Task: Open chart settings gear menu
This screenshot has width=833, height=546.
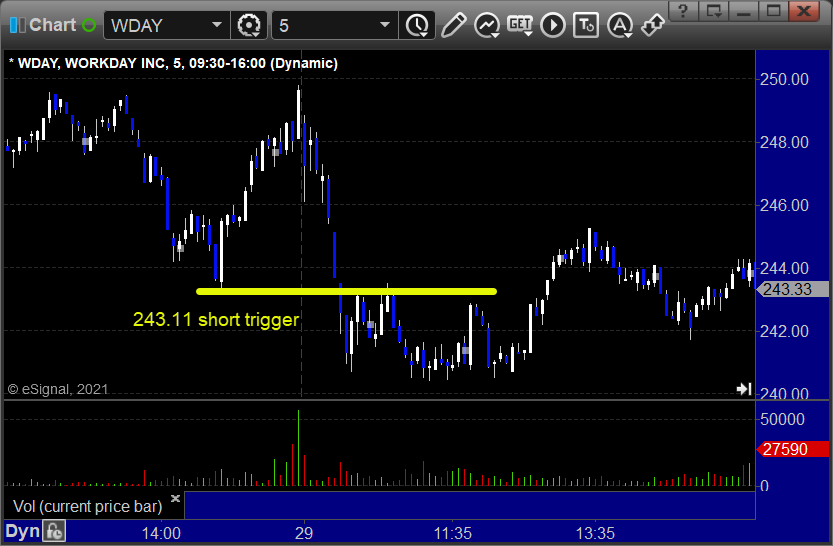Action: 249,25
